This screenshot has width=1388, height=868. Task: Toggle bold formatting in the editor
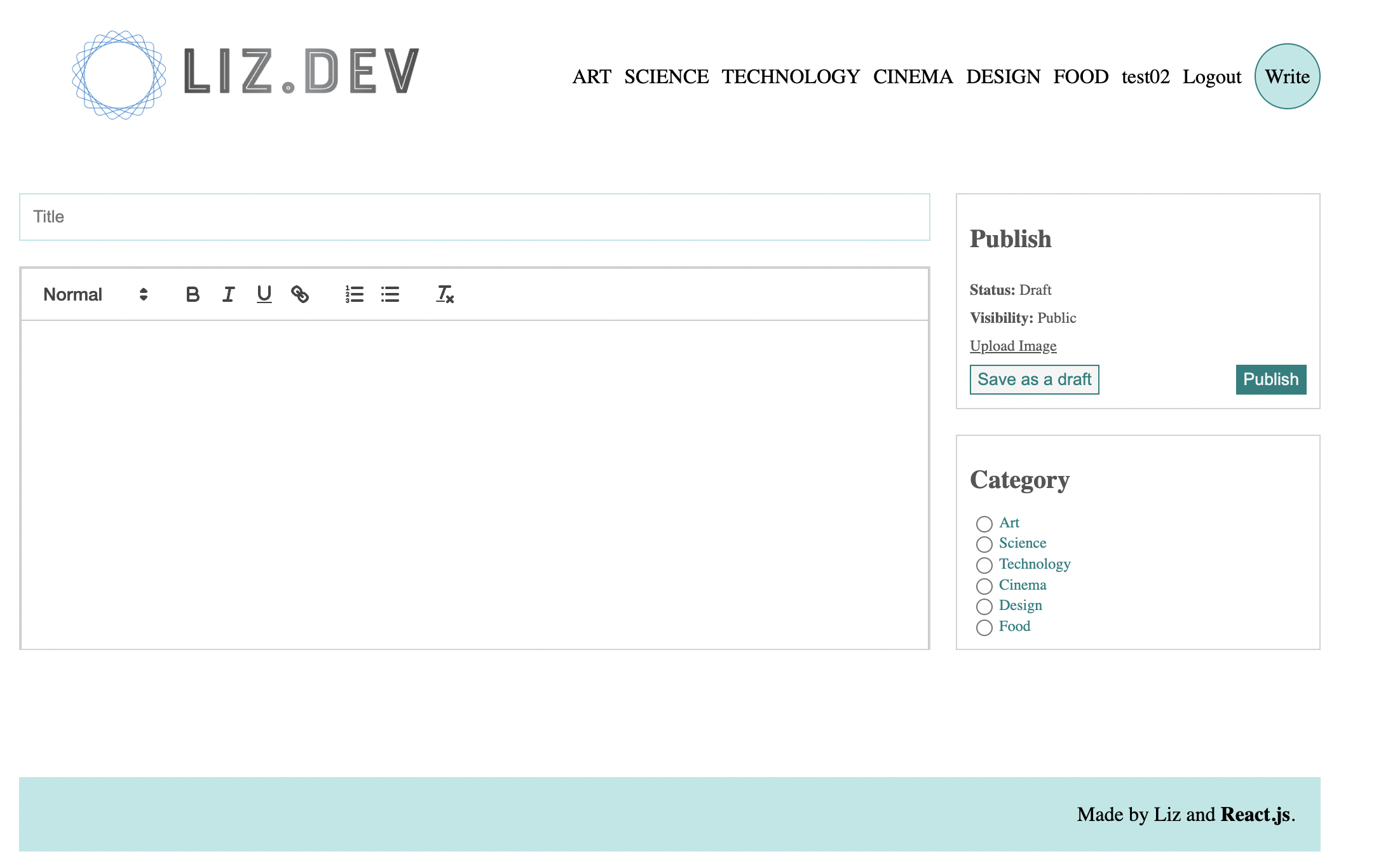pyautogui.click(x=193, y=294)
